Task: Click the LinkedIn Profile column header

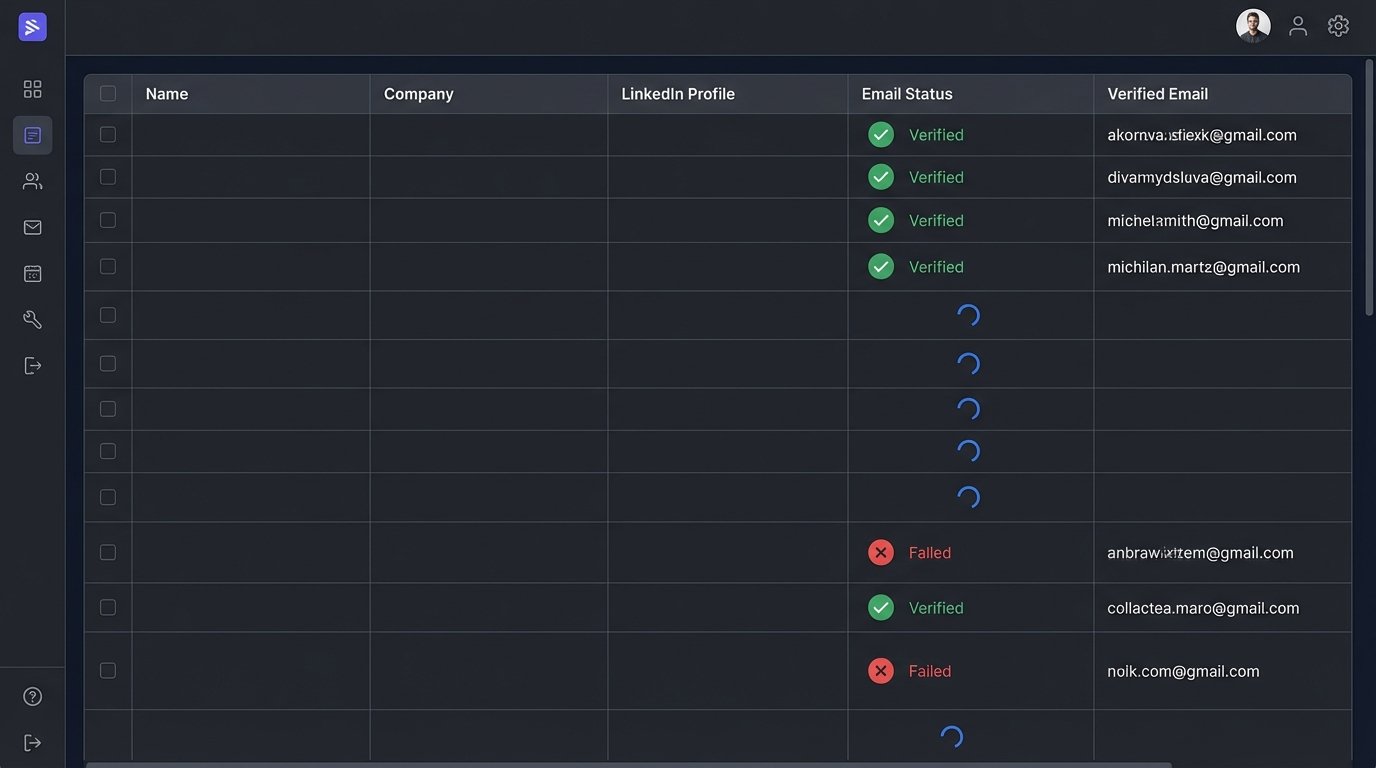Action: click(x=678, y=94)
